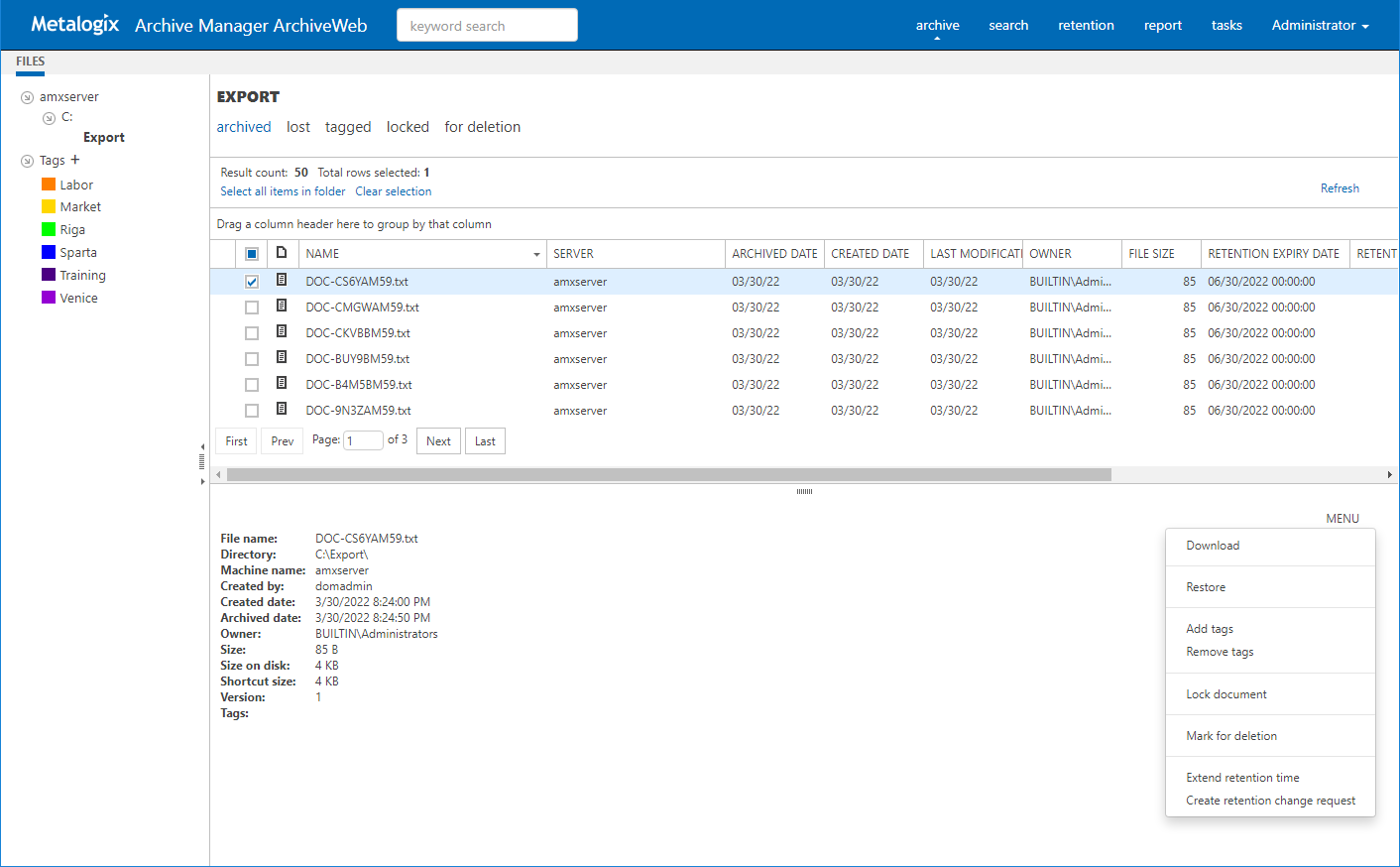1400x867 pixels.
Task: Add a new tag with plus icon
Action: click(75, 160)
